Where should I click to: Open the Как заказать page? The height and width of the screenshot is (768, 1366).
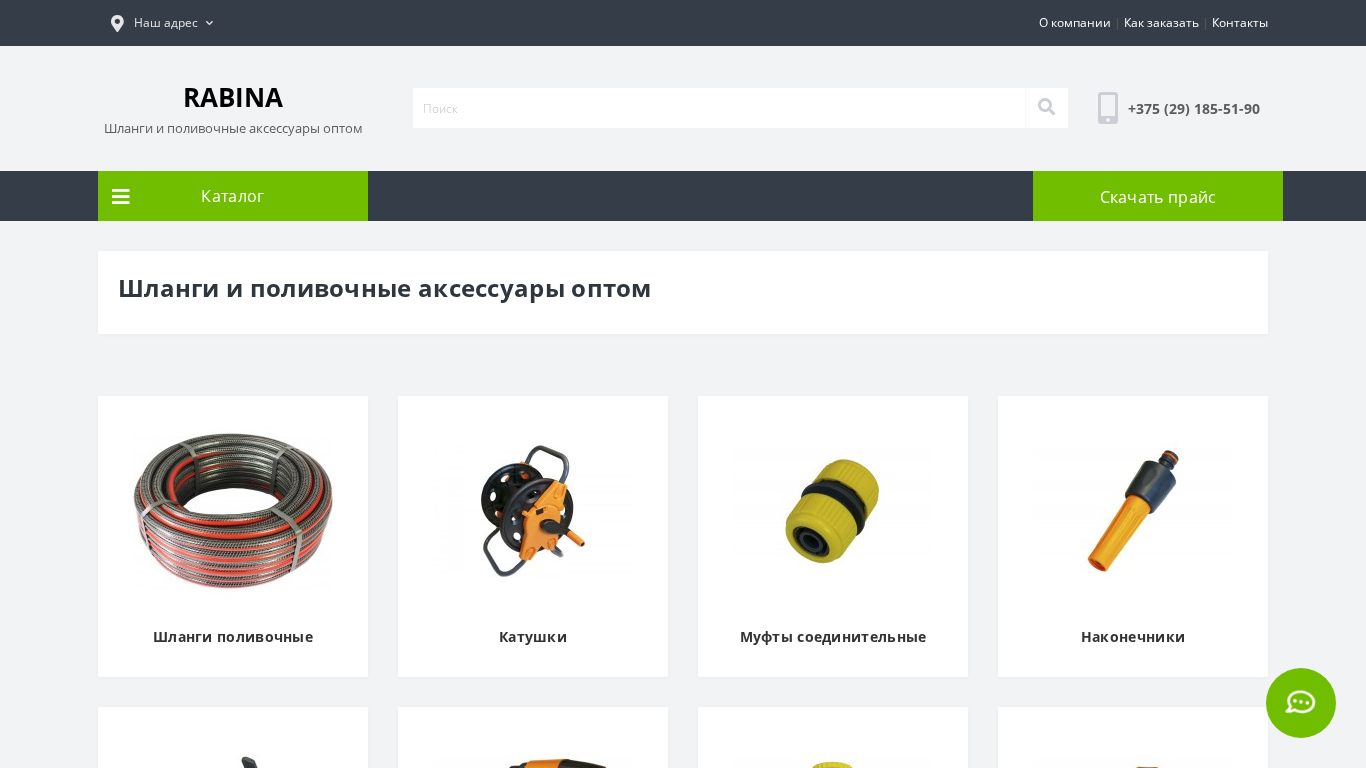[x=1161, y=23]
